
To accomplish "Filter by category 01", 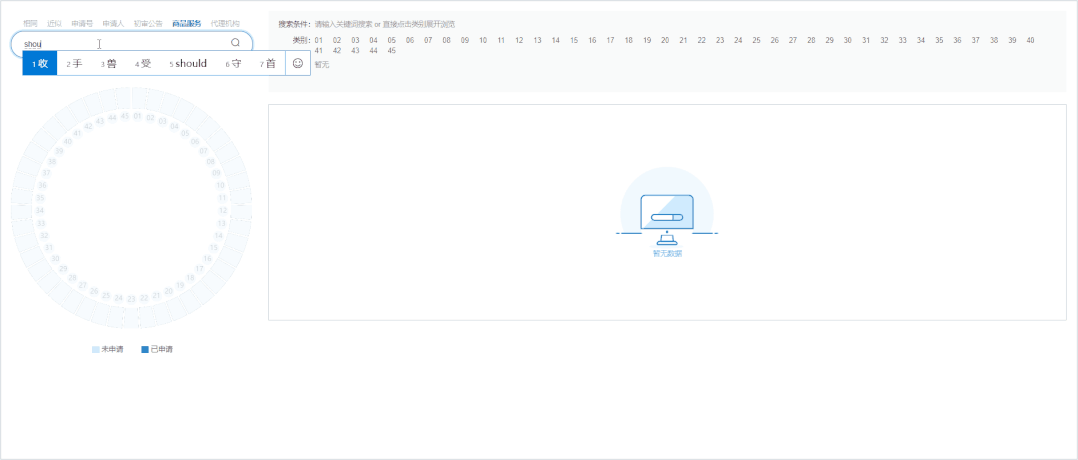I will [319, 41].
